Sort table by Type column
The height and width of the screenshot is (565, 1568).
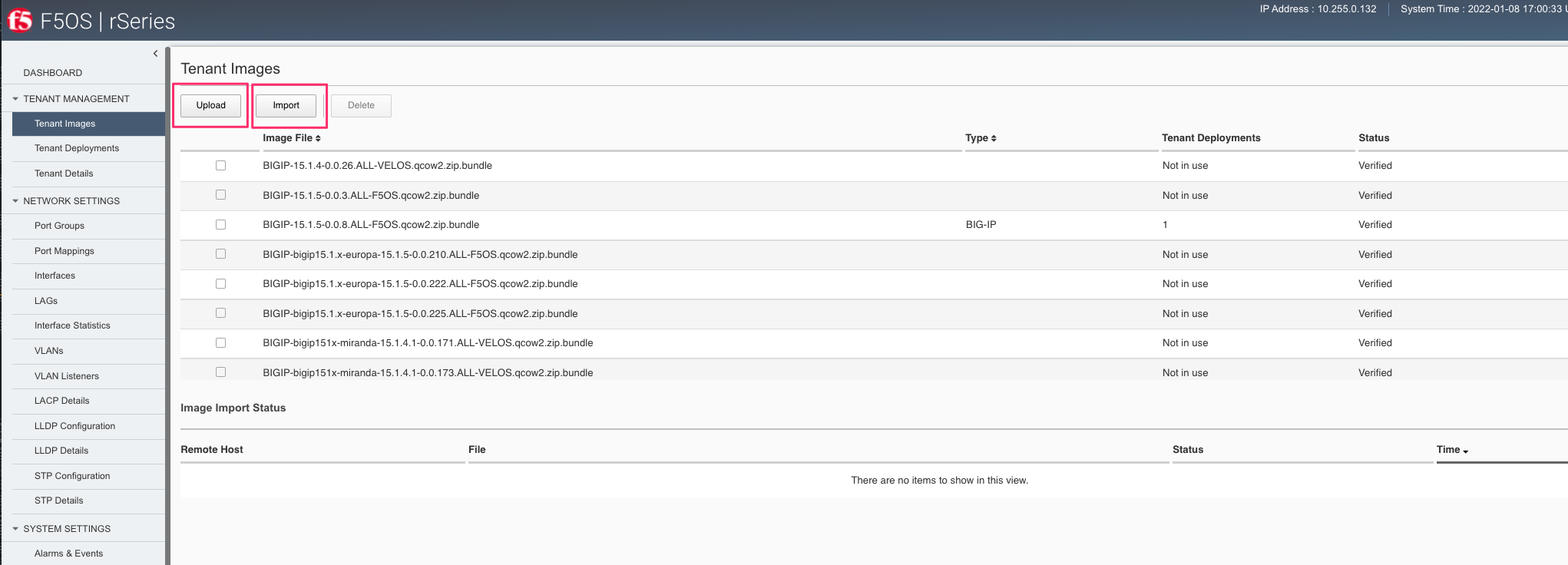pyautogui.click(x=981, y=138)
